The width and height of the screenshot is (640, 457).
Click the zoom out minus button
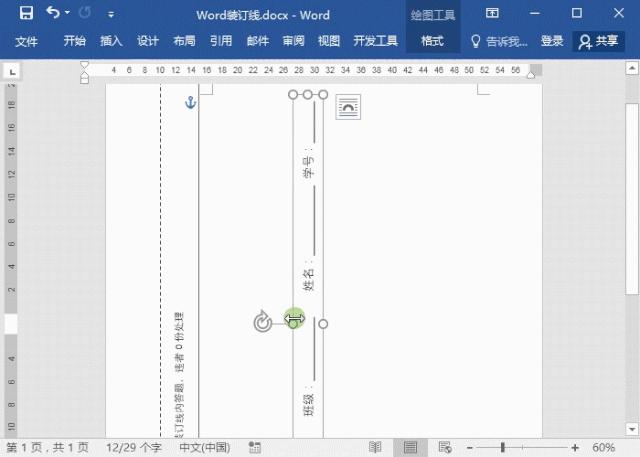point(469,448)
